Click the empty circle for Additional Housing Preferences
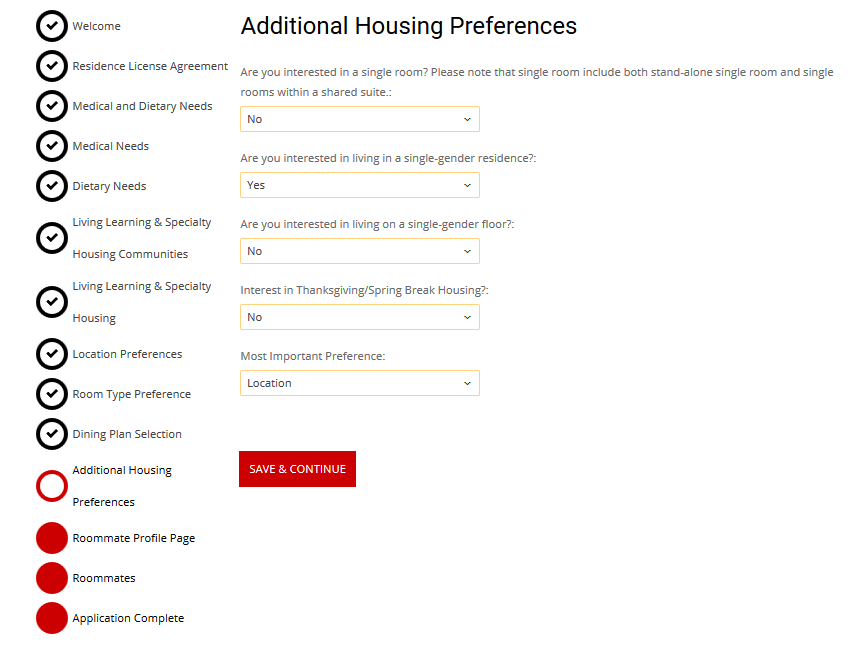This screenshot has width=856, height=649. pos(52,486)
